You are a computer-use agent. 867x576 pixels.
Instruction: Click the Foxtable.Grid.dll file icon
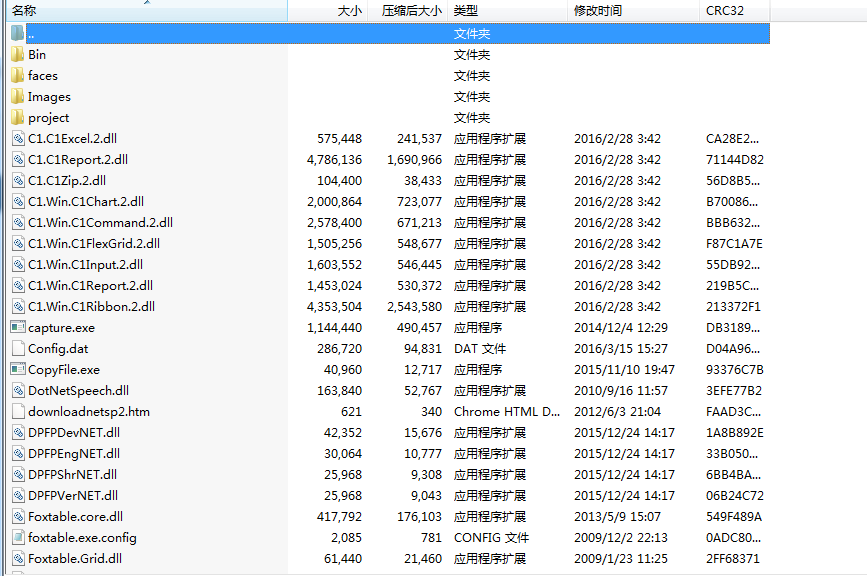coord(18,559)
